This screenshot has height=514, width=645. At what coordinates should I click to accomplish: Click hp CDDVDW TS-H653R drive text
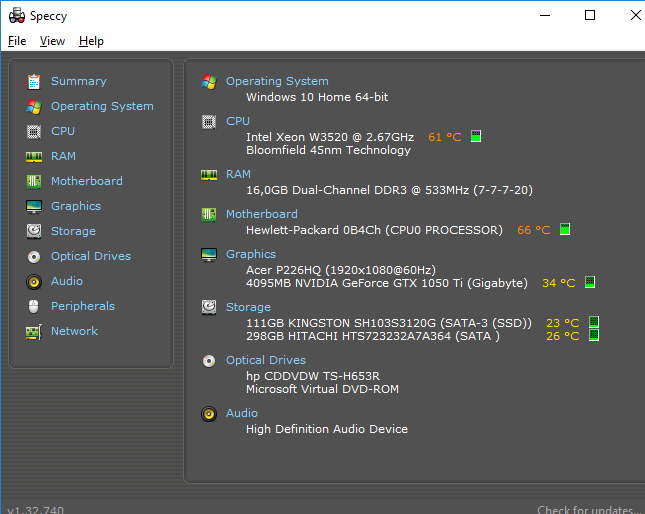(x=313, y=376)
